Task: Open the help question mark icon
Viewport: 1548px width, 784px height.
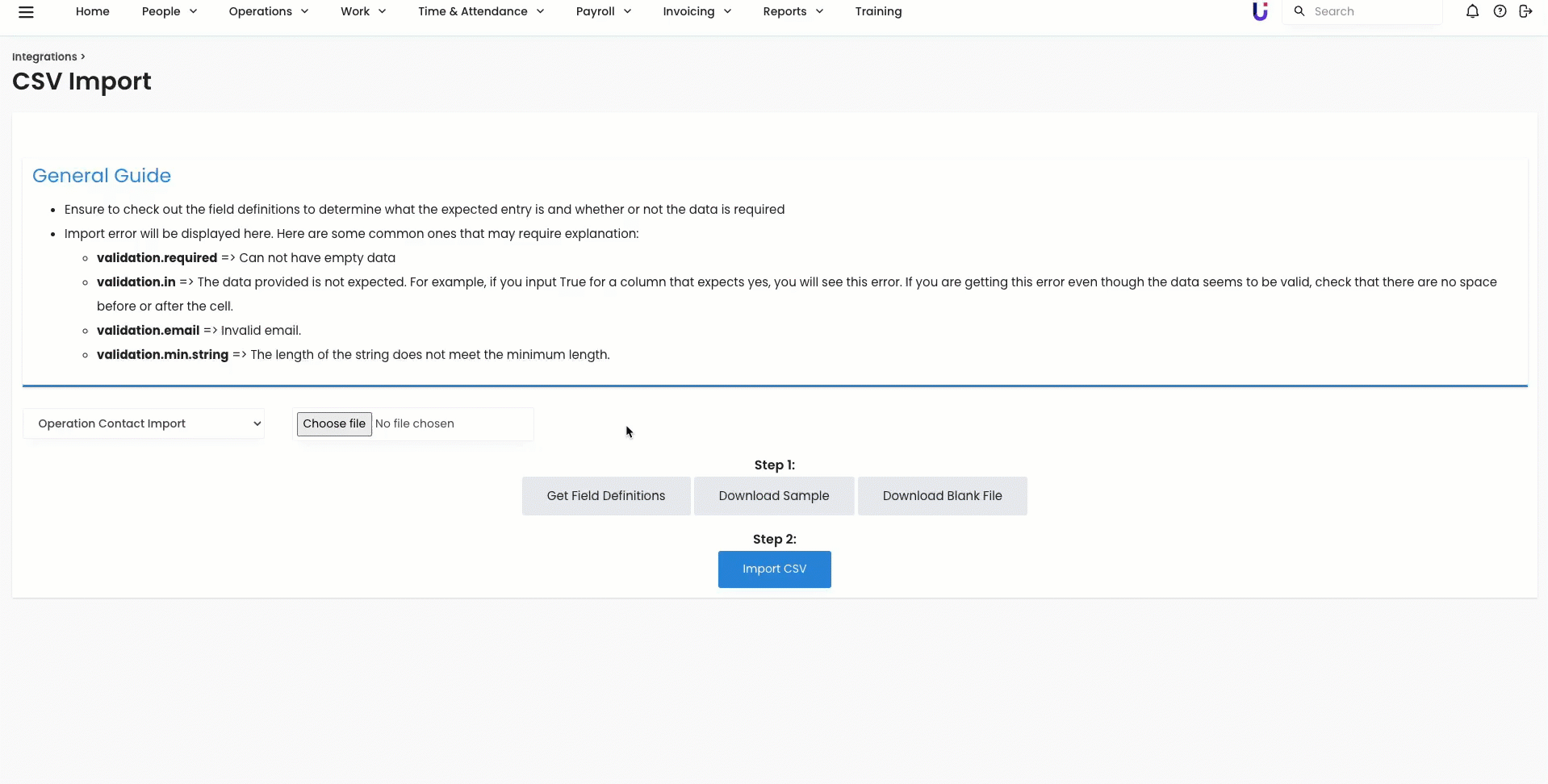Action: pyautogui.click(x=1500, y=11)
